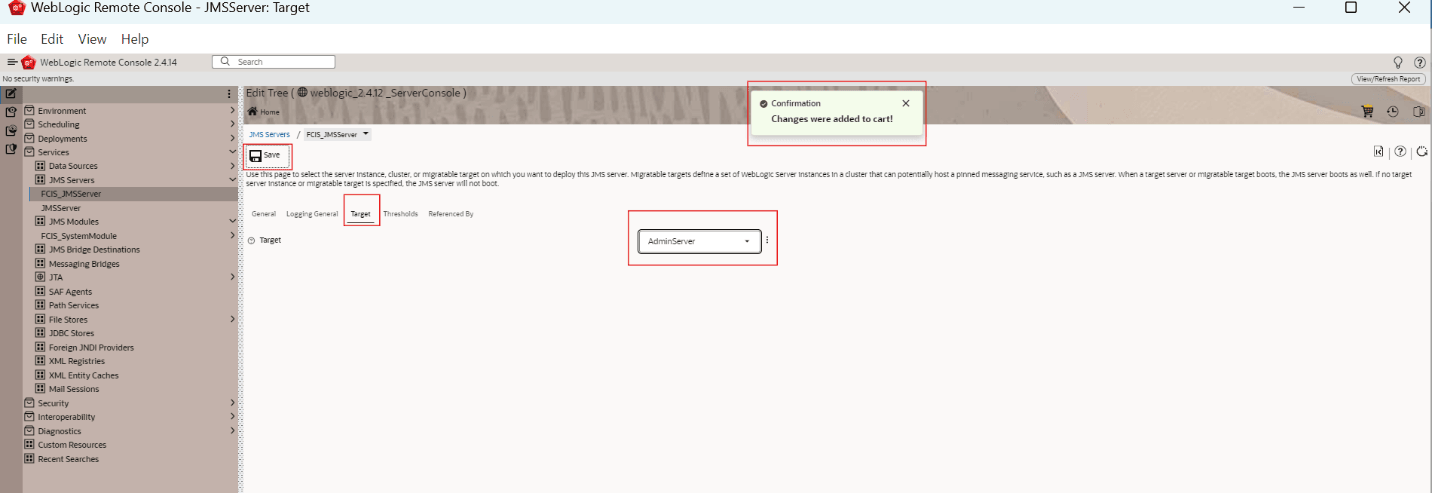This screenshot has height=493, width=1432.
Task: Click the Recent Searches grid icon
Action: click(30, 459)
